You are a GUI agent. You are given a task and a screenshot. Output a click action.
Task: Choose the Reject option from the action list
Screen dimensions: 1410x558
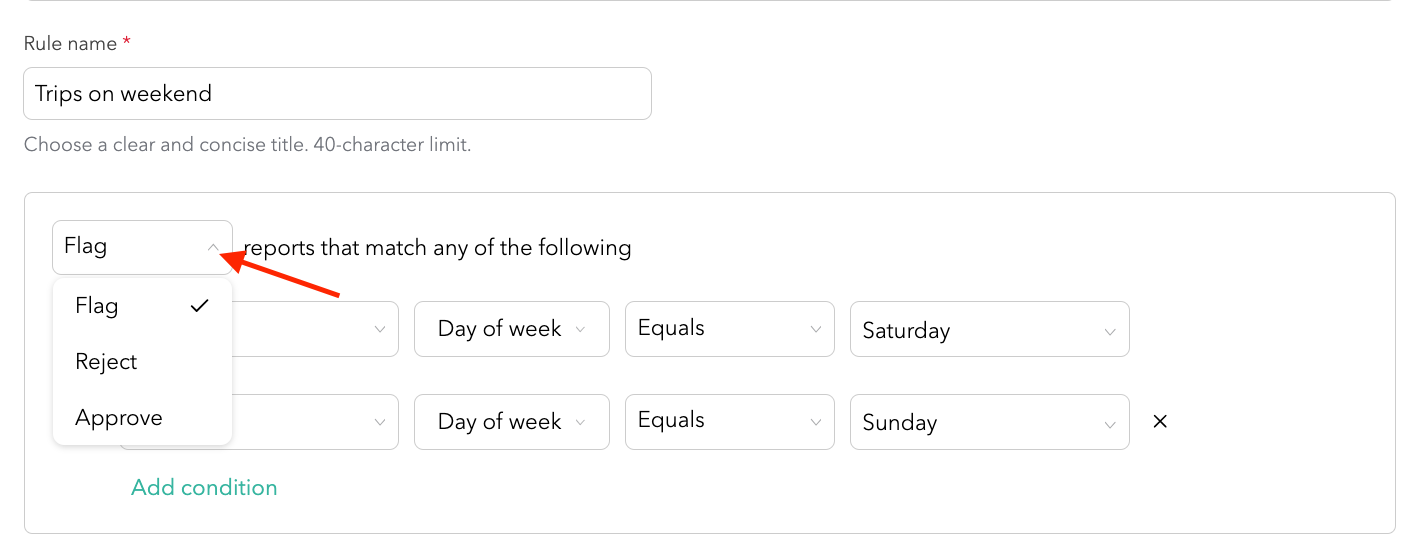tap(106, 362)
